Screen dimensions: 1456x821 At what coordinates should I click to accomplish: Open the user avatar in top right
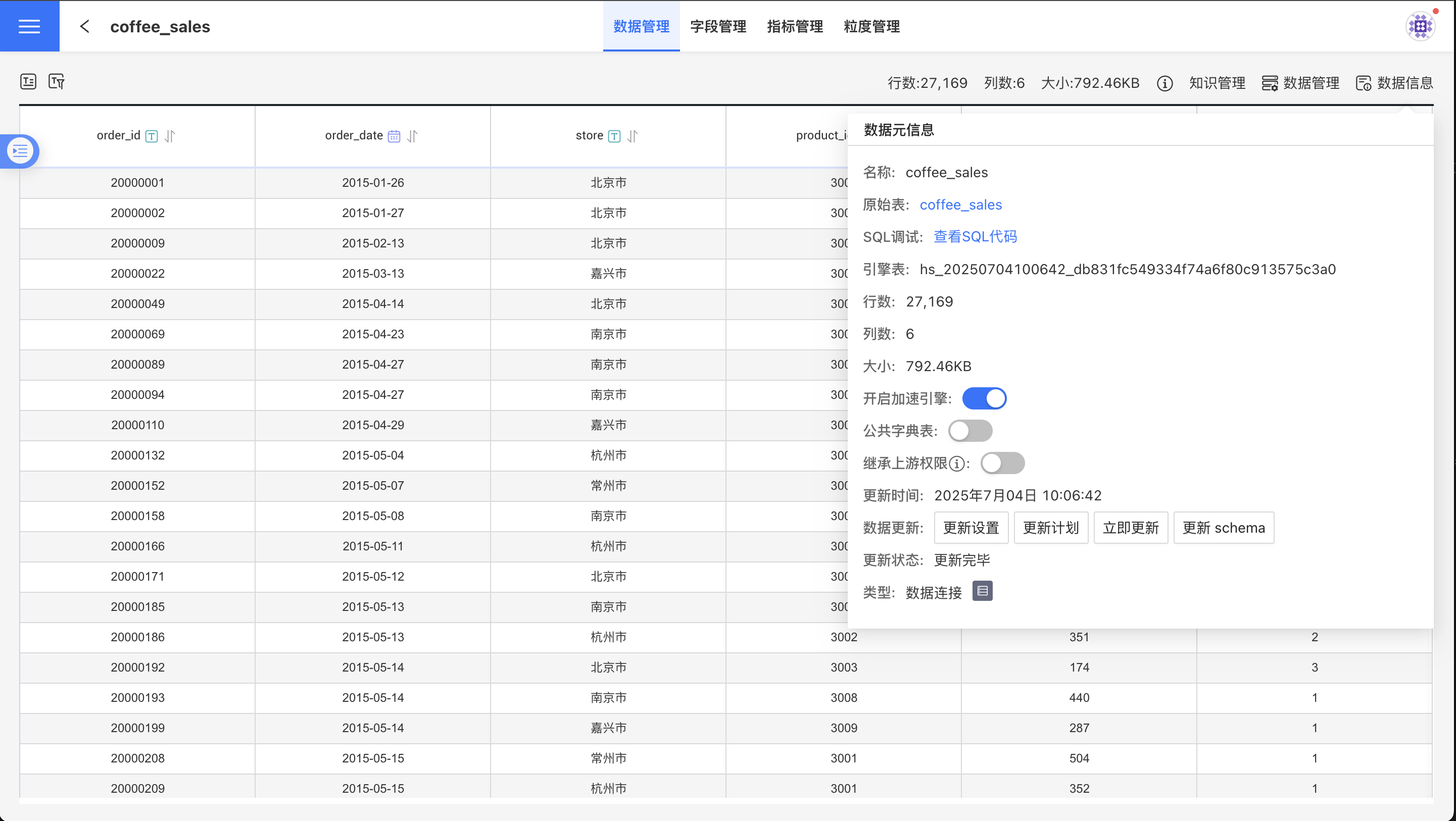[x=1420, y=26]
